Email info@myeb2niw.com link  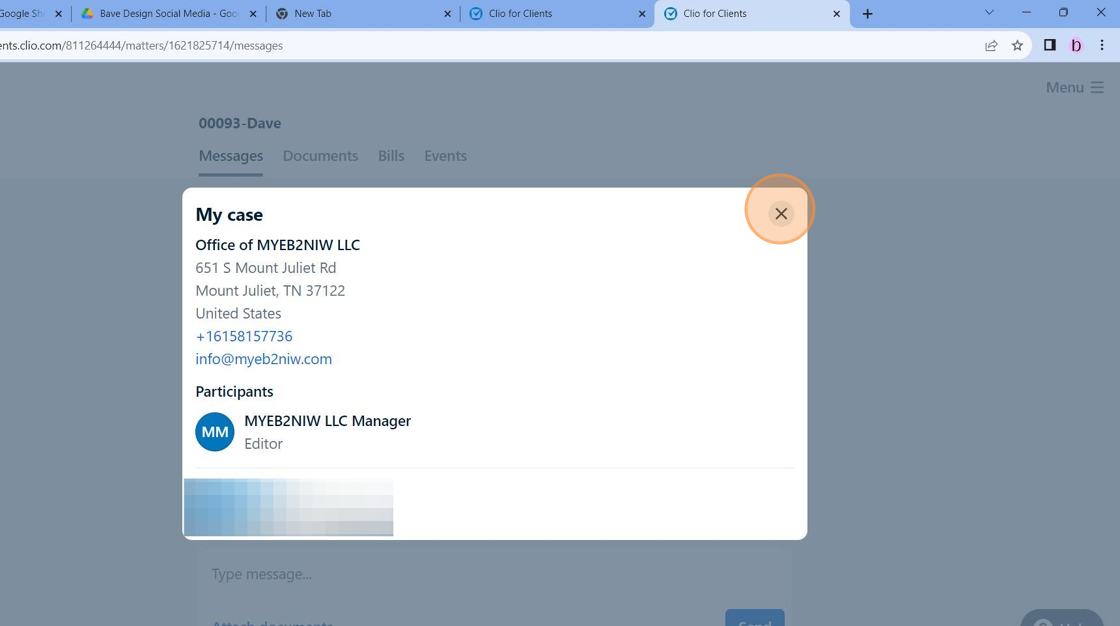(264, 359)
